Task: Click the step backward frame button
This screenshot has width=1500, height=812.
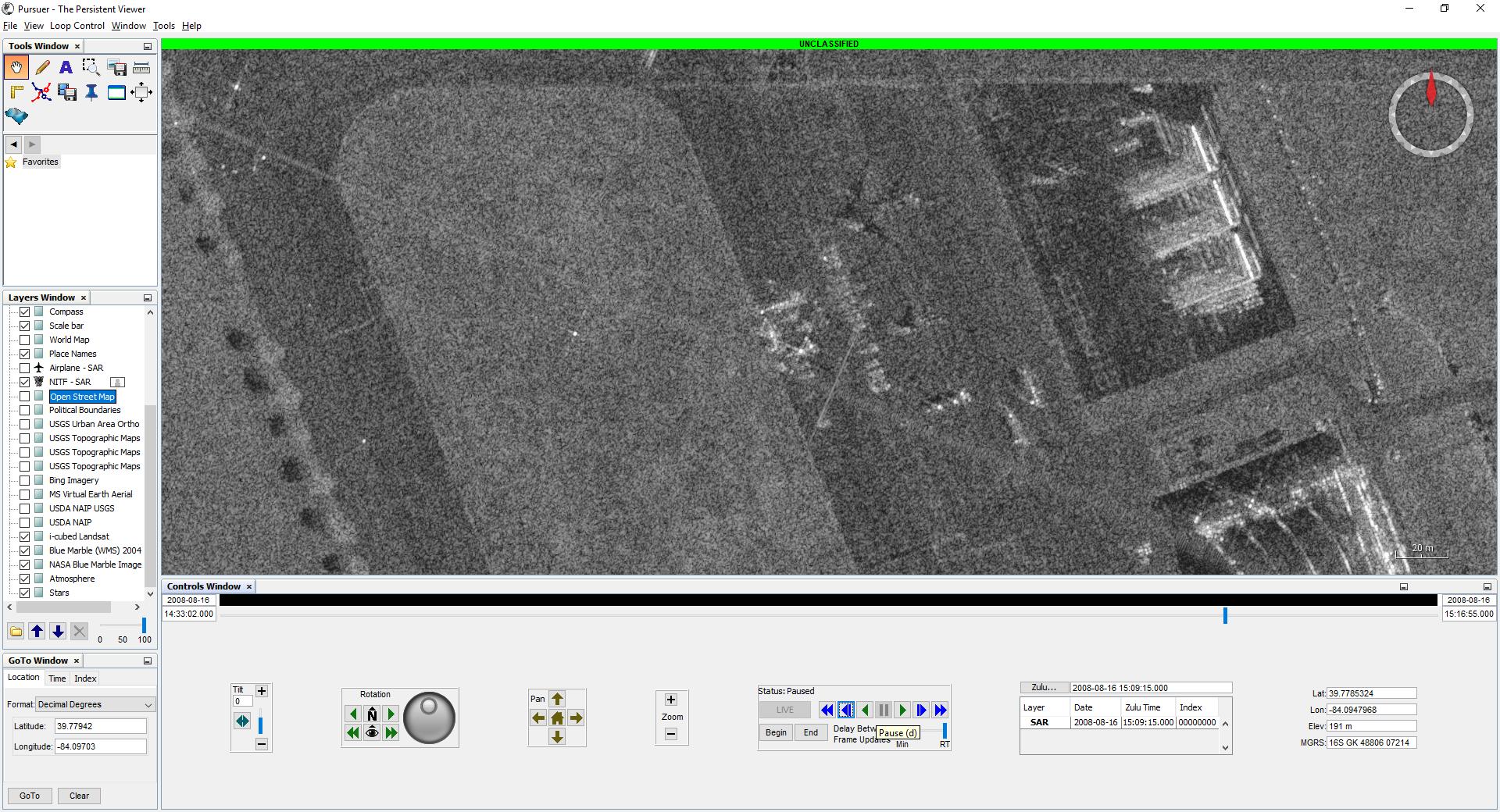Action: tap(845, 710)
